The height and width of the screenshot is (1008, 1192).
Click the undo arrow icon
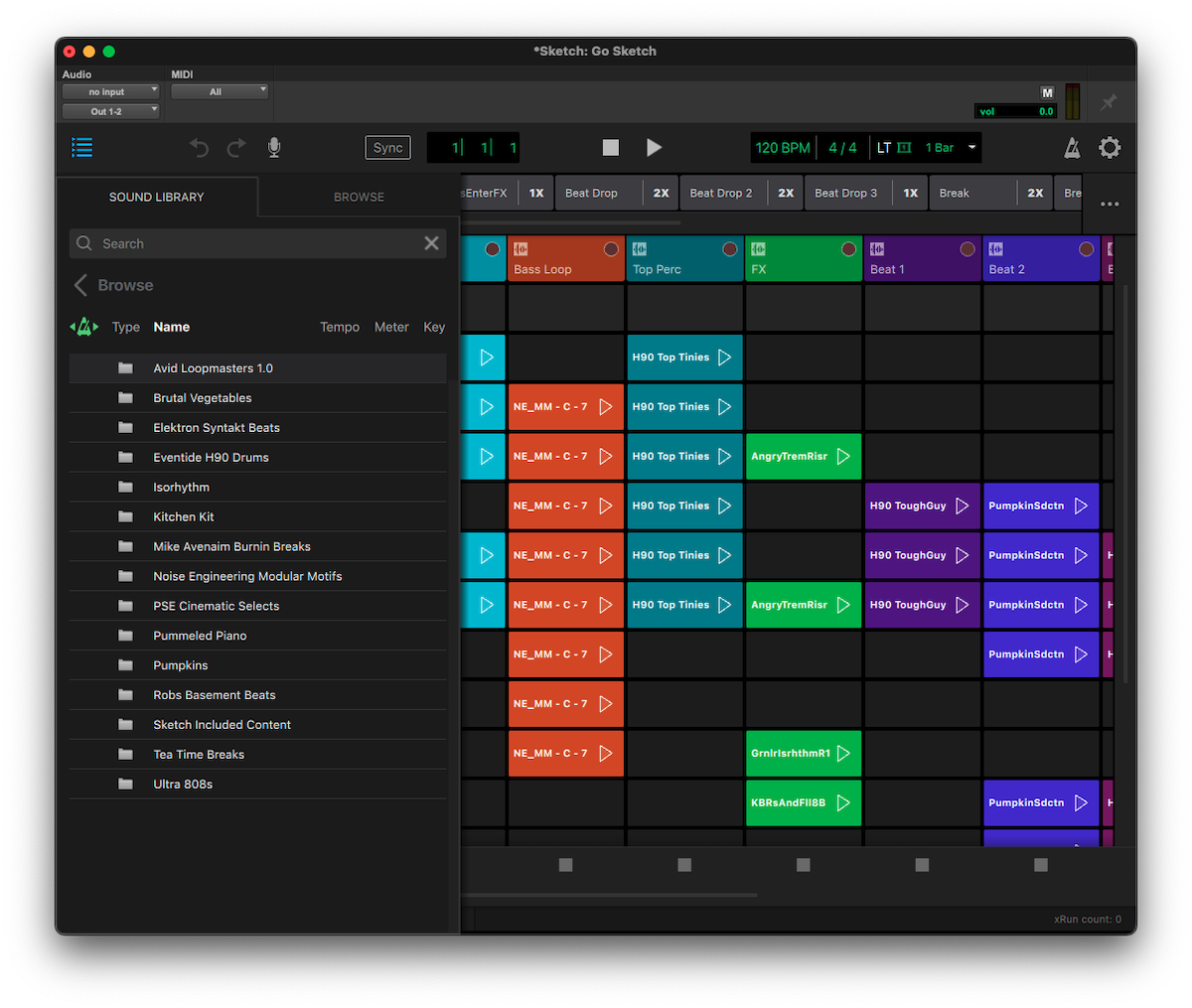[x=199, y=147]
